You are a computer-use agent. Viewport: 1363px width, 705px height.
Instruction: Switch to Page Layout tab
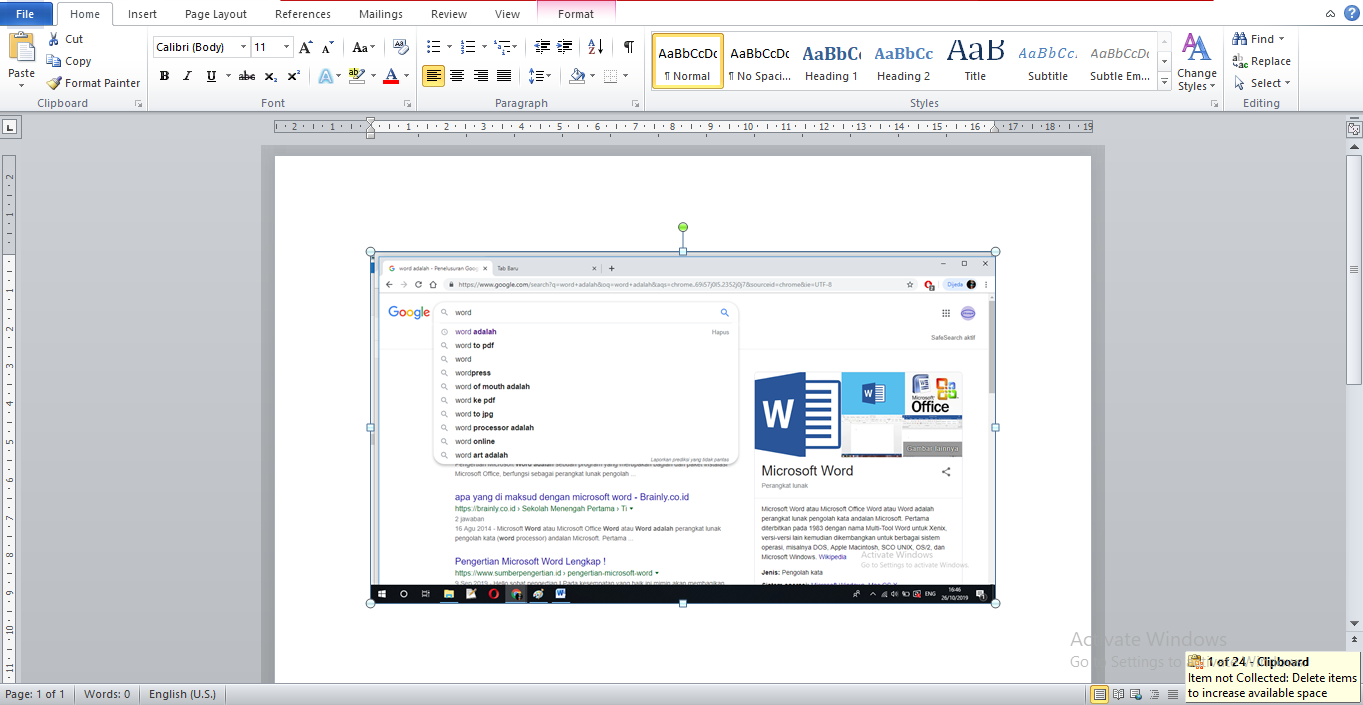click(216, 14)
